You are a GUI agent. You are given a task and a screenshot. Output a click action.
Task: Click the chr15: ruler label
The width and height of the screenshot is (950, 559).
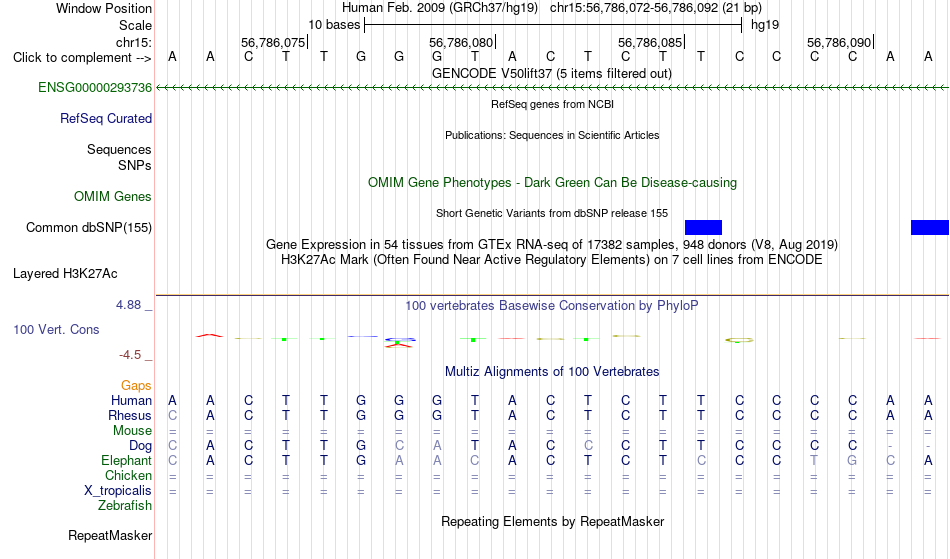point(134,43)
